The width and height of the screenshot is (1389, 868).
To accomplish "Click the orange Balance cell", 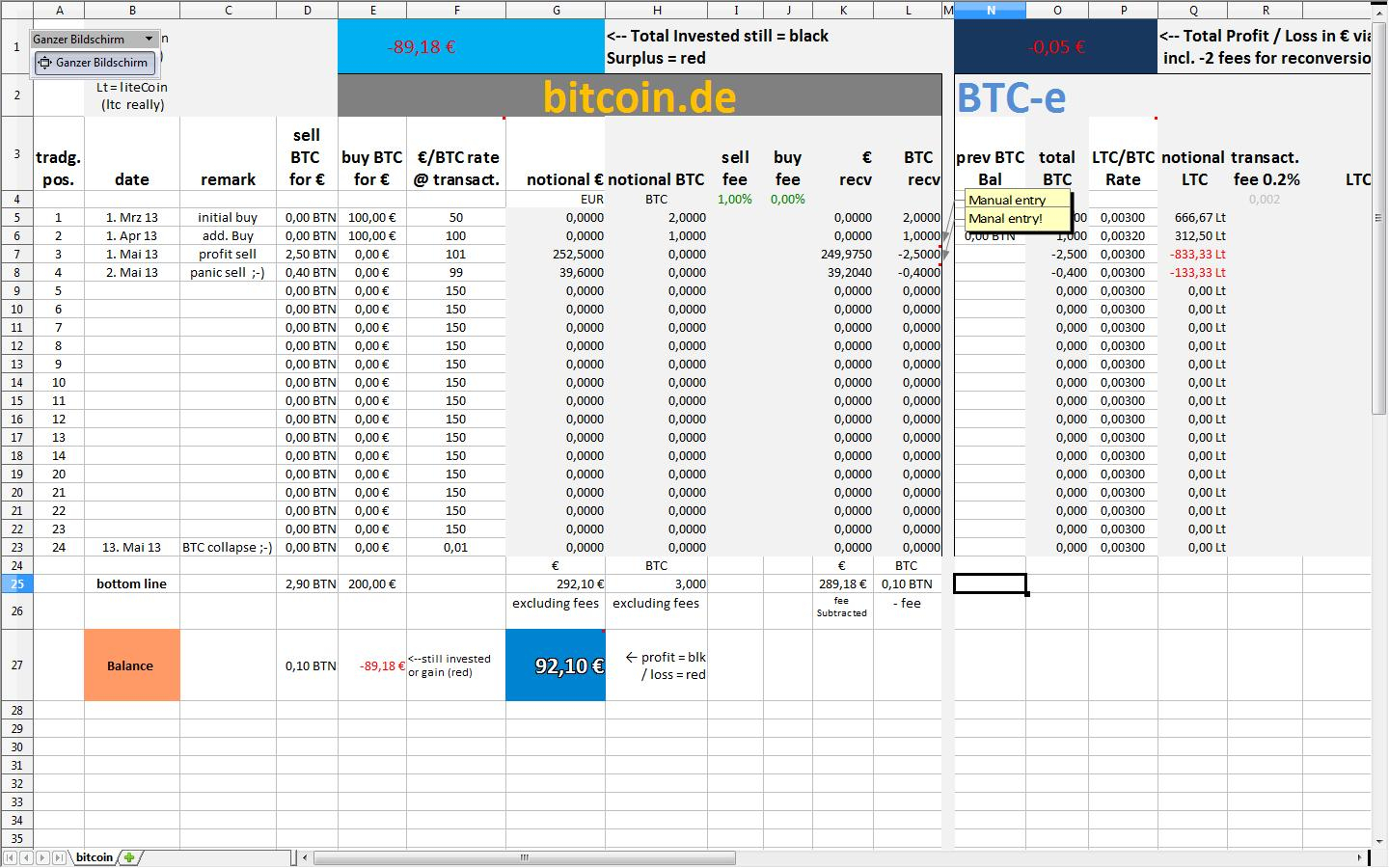I will pos(131,665).
